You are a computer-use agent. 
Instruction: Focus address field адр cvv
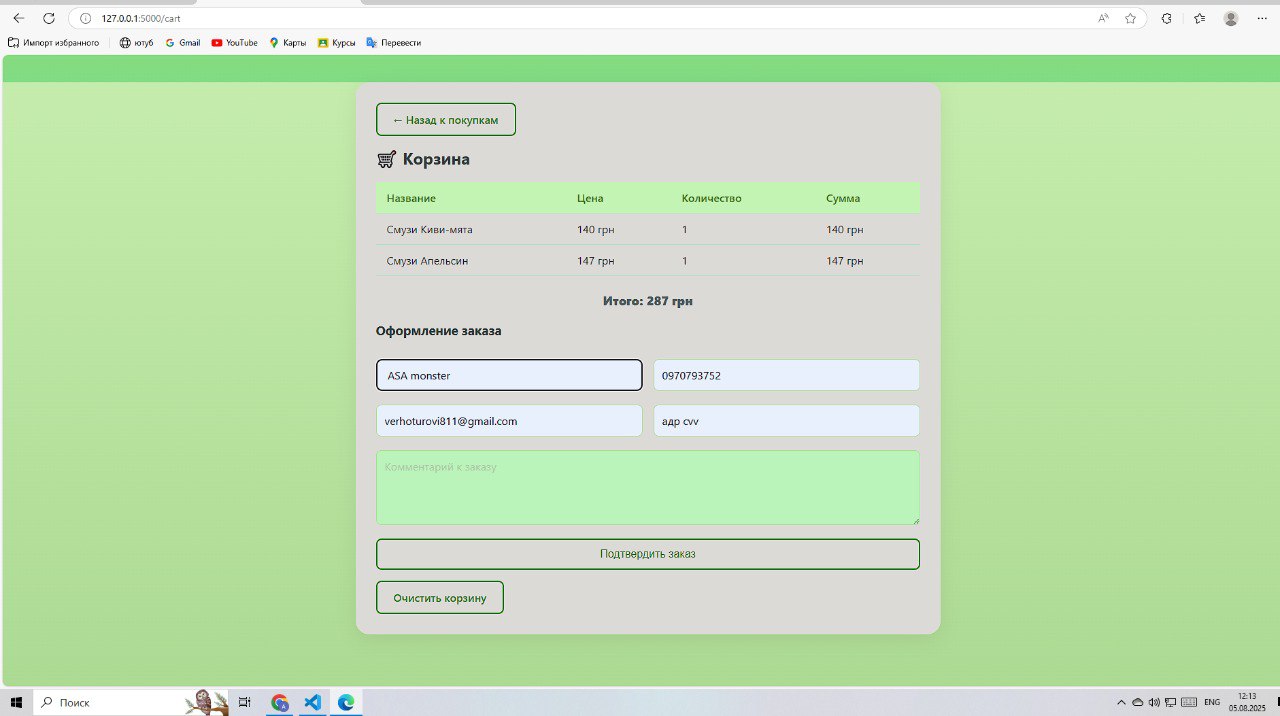point(786,421)
